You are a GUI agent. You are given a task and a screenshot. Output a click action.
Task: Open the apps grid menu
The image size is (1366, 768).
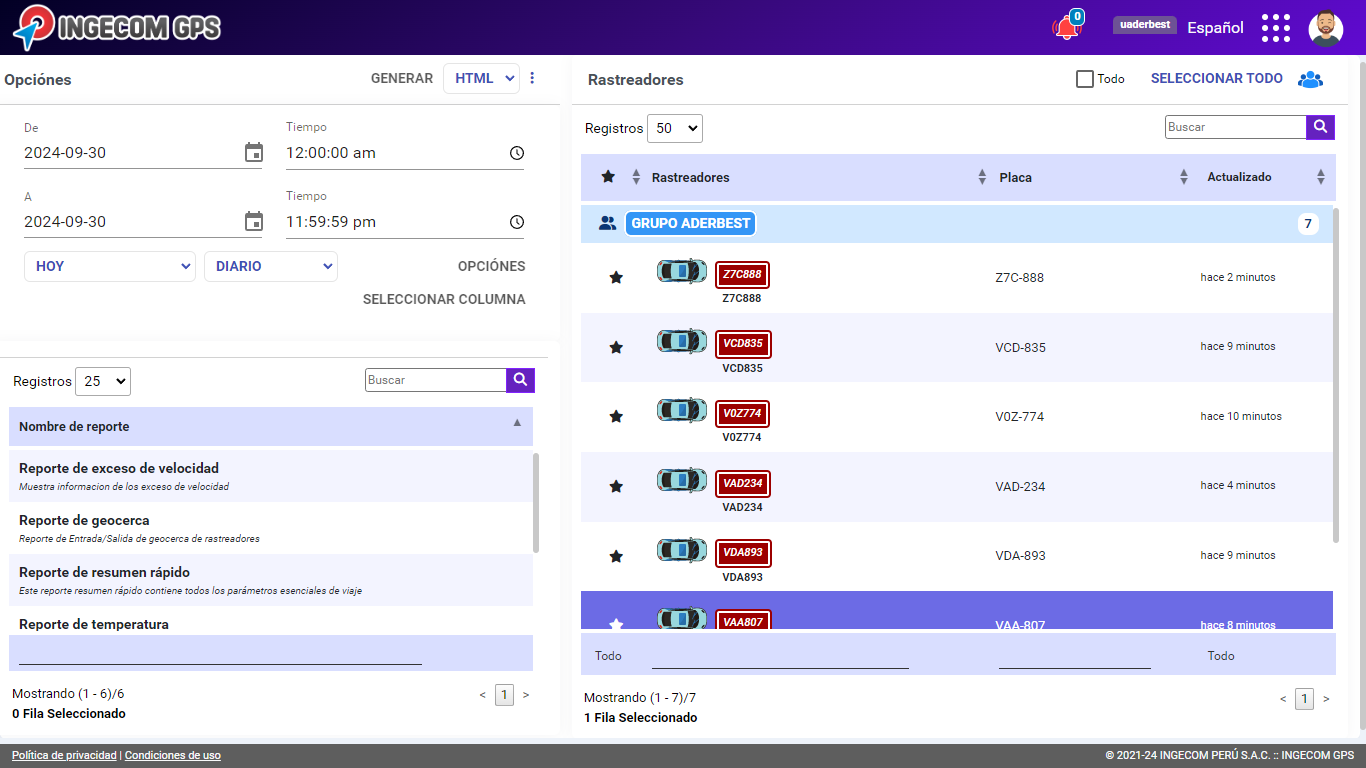click(1275, 28)
